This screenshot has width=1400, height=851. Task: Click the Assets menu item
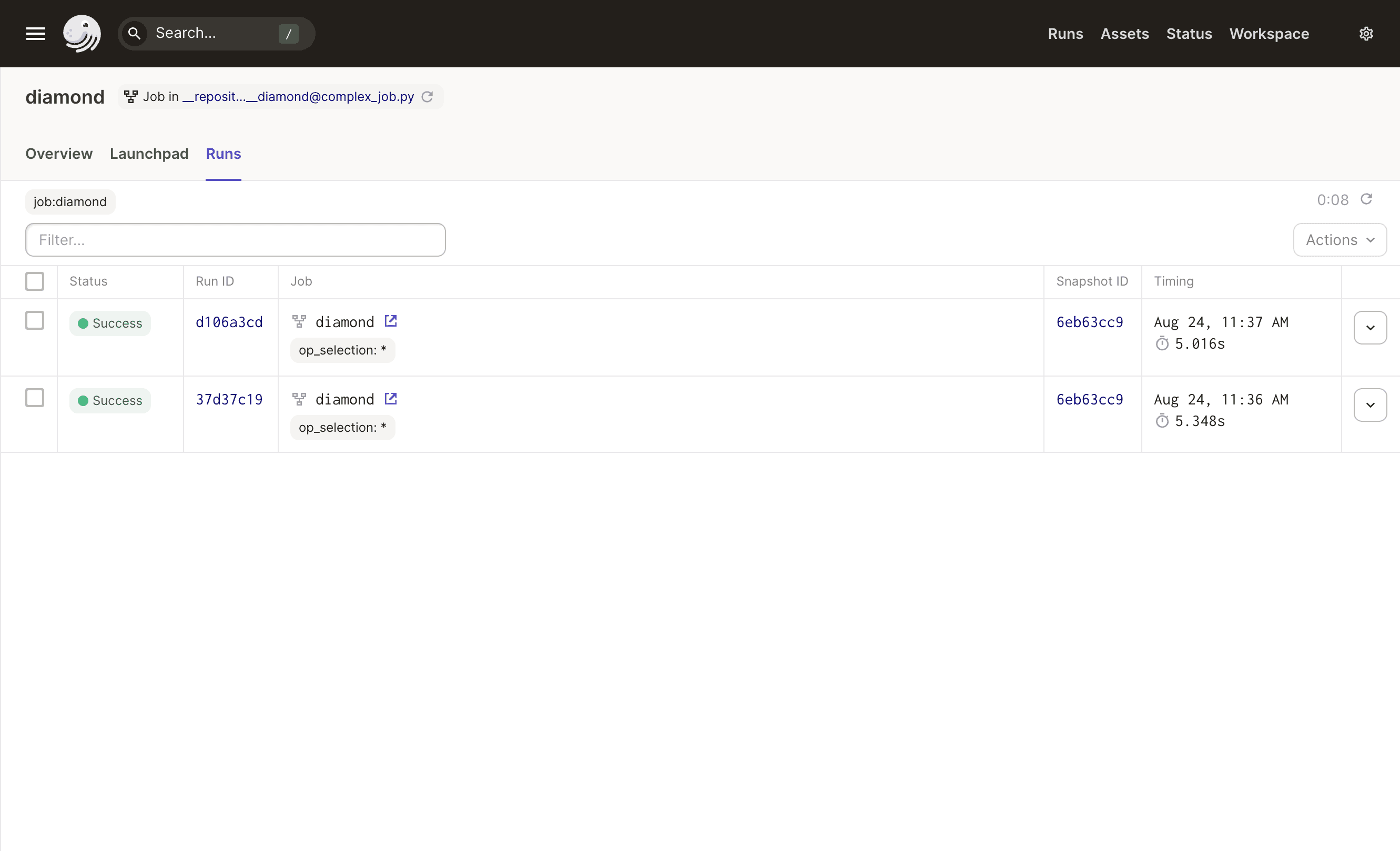pyautogui.click(x=1124, y=33)
